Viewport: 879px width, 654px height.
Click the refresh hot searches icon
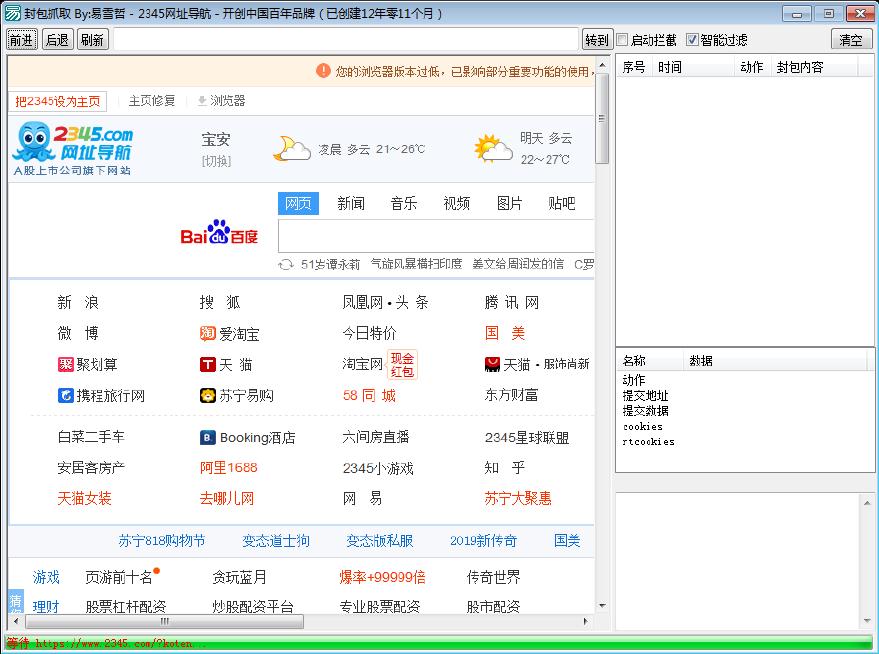point(286,264)
